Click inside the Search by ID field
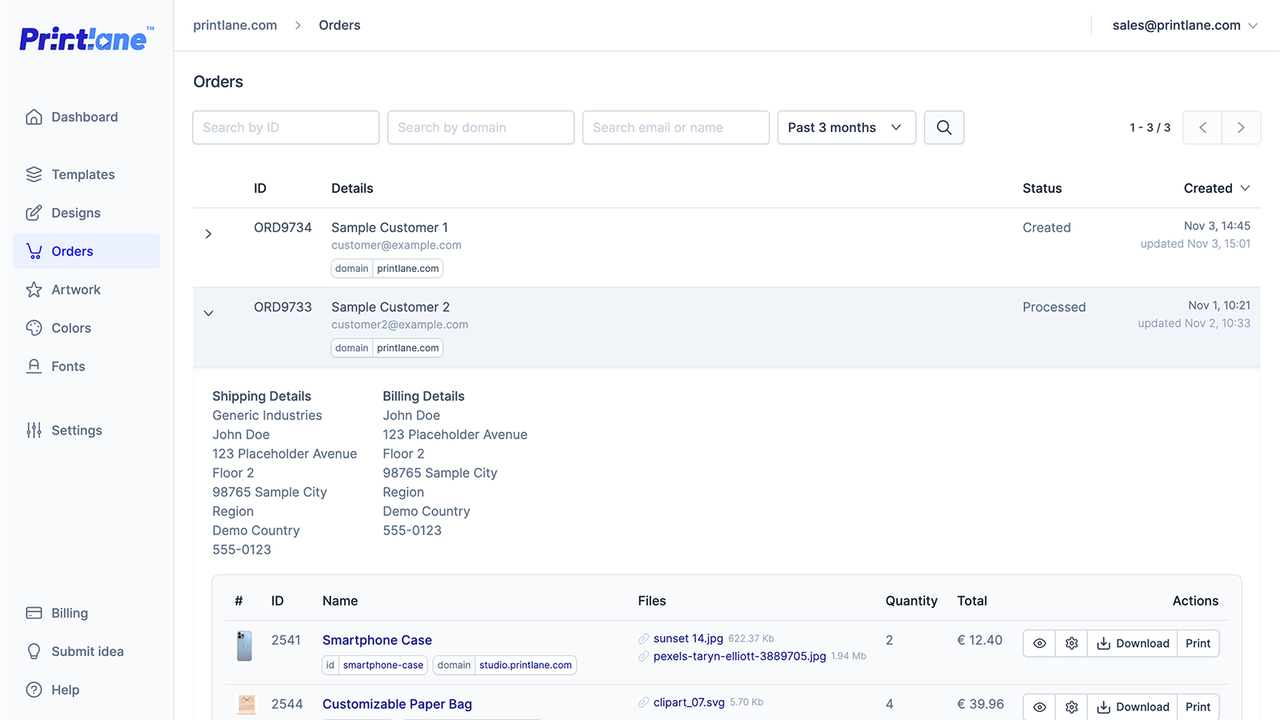Screen dimensions: 1280x720 click(x=285, y=127)
